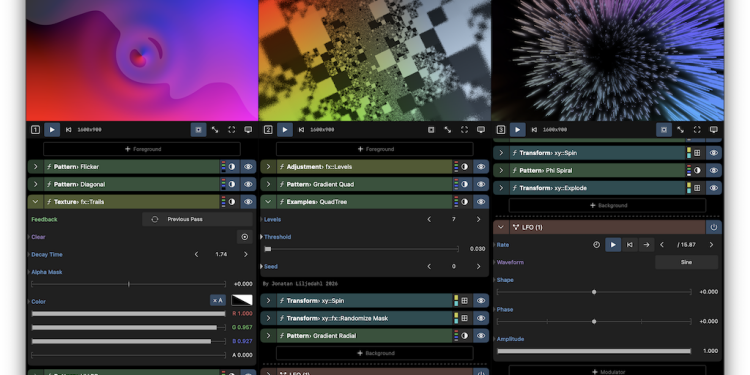Add a Background layer in viewport 3
Image resolution: width=750 pixels, height=375 pixels.
coord(607,205)
